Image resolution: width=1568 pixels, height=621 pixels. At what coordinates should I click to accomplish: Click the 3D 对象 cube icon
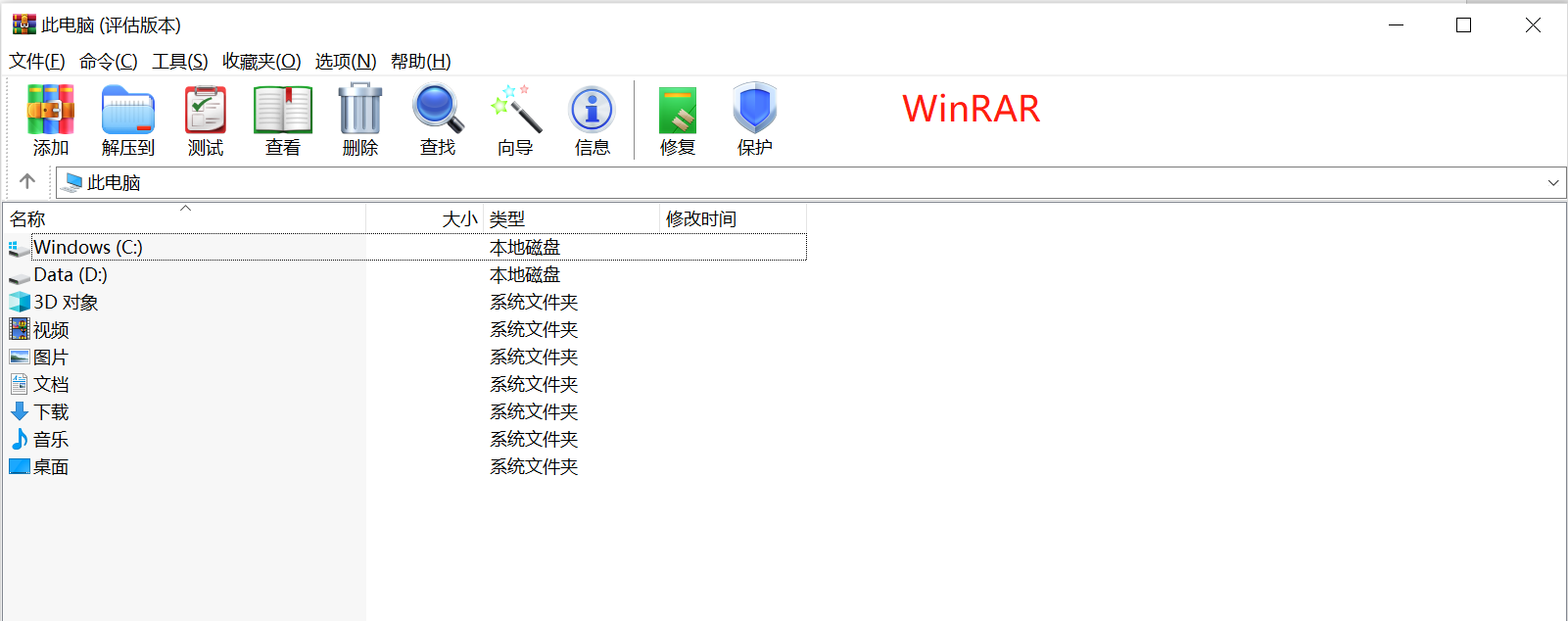20,302
